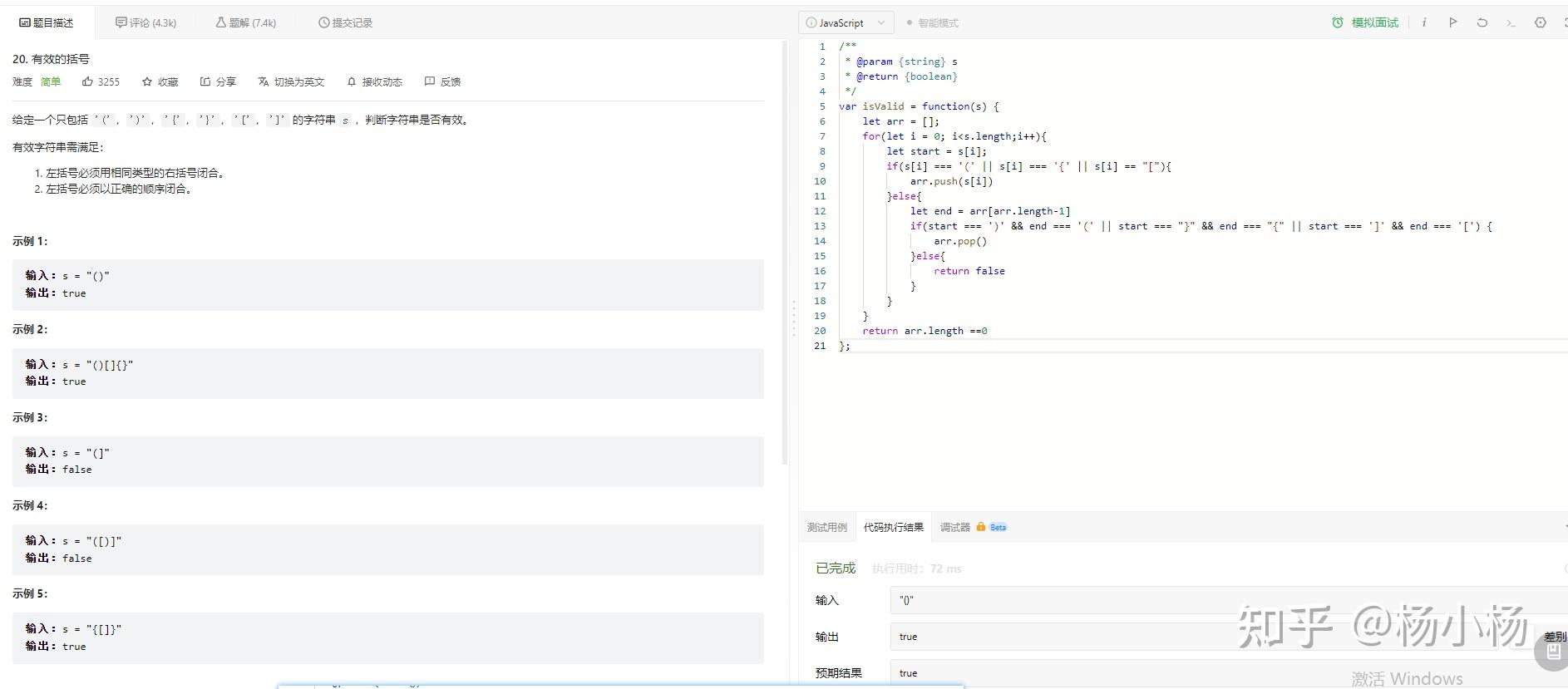Image resolution: width=1568 pixels, height=689 pixels.
Task: Reset code with the circular arrow icon
Action: coord(1482,22)
